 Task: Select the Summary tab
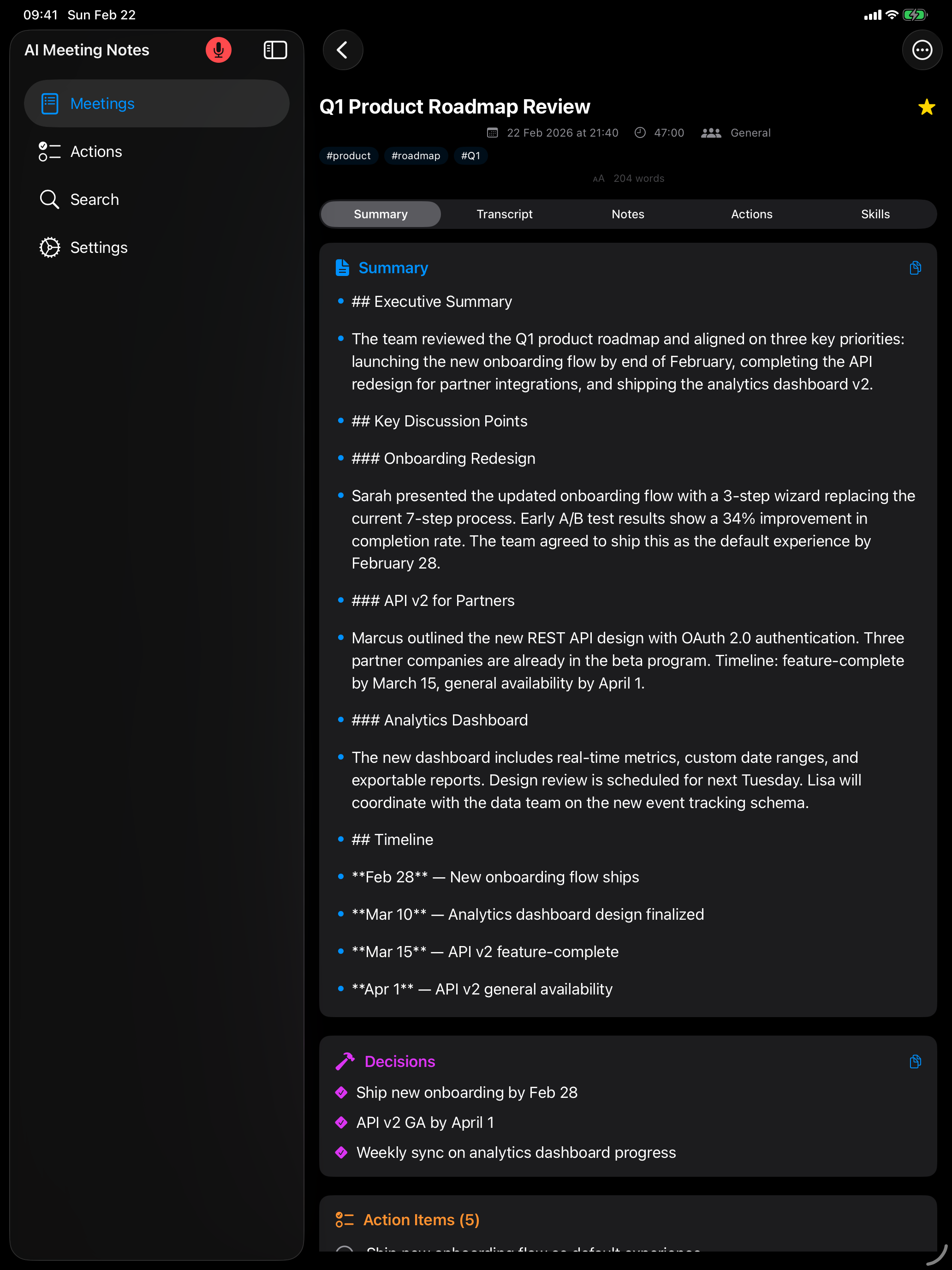pyautogui.click(x=381, y=214)
